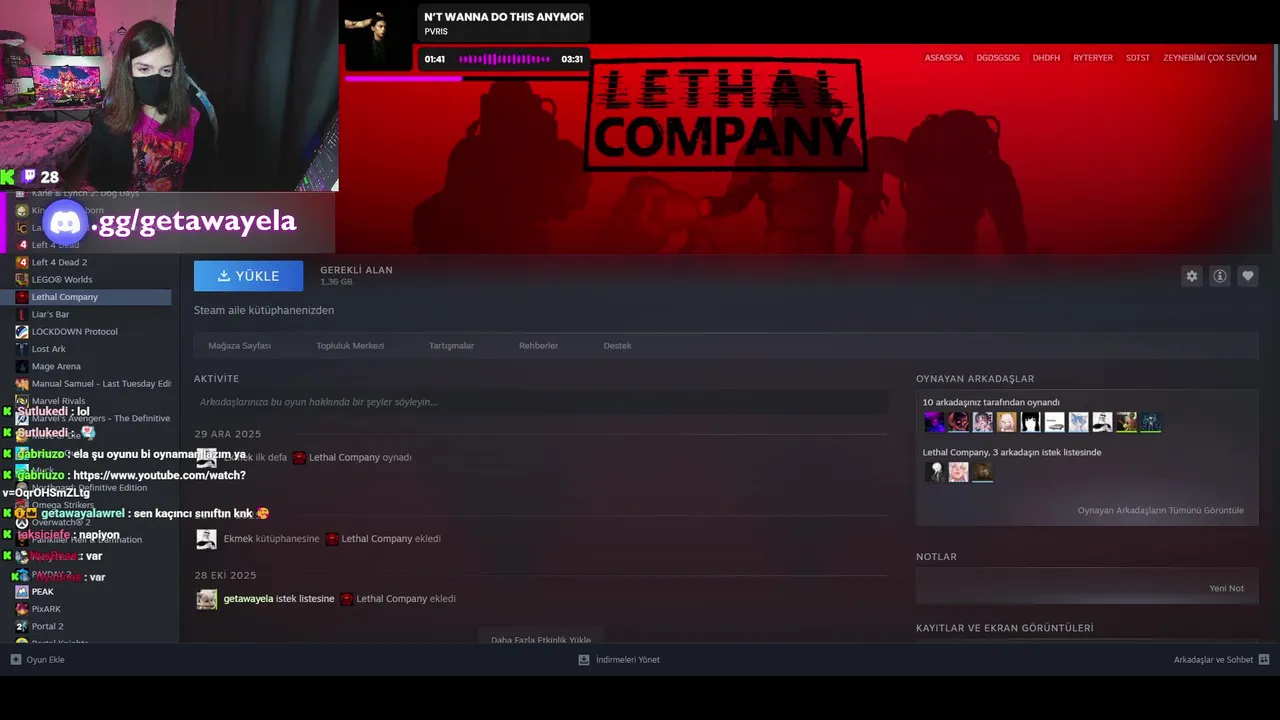Click 'KAYITLAR VE EKRAN GÖRÜNTÜLERİ' heading
This screenshot has height=720, width=1280.
coord(1005,629)
